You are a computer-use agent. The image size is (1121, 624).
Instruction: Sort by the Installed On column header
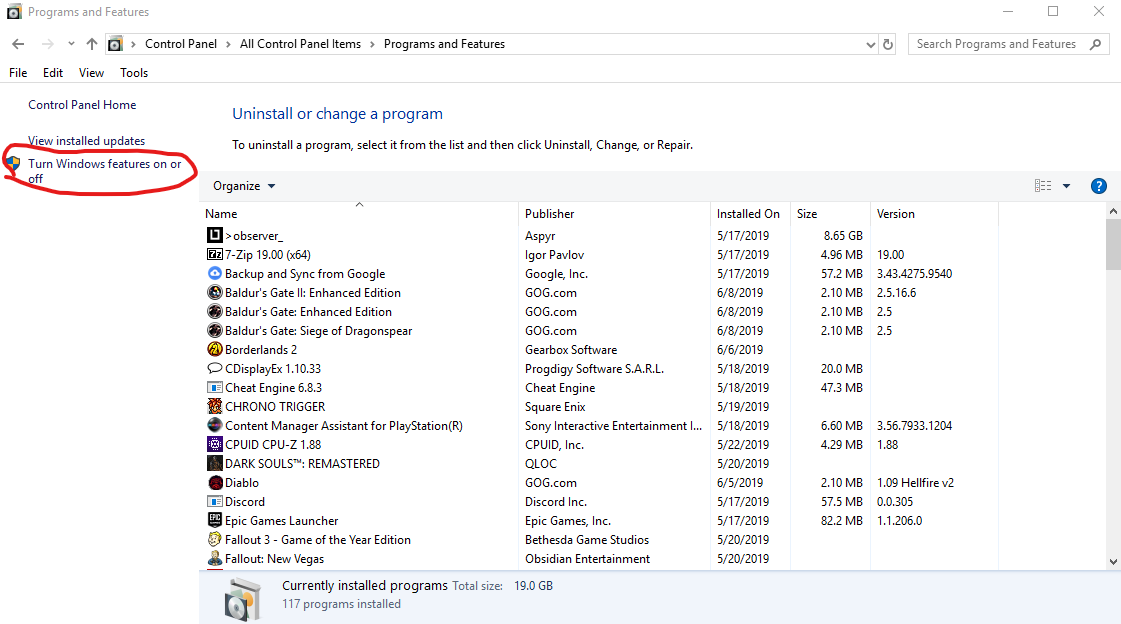(750, 214)
